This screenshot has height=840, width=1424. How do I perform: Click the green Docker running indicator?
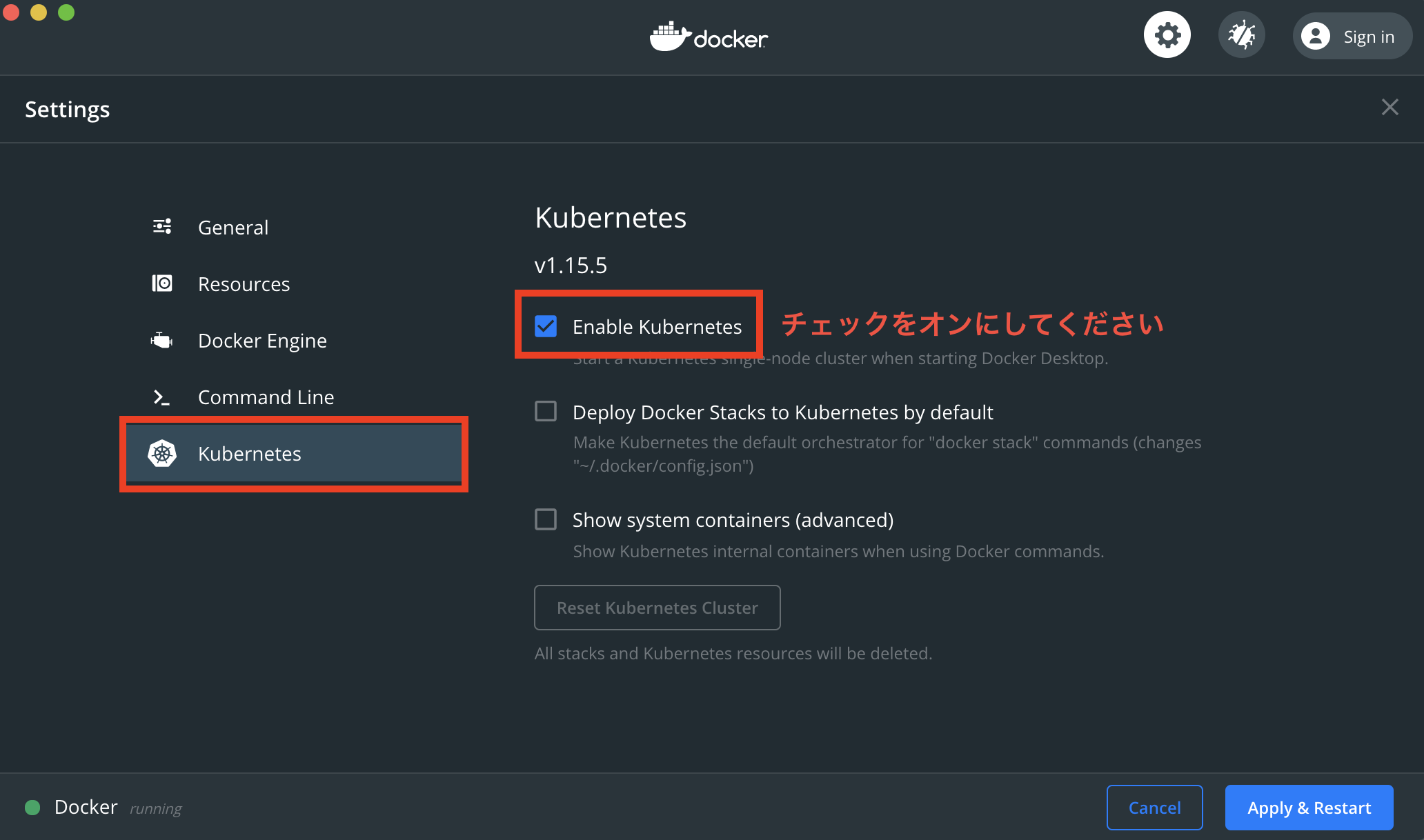pos(32,807)
